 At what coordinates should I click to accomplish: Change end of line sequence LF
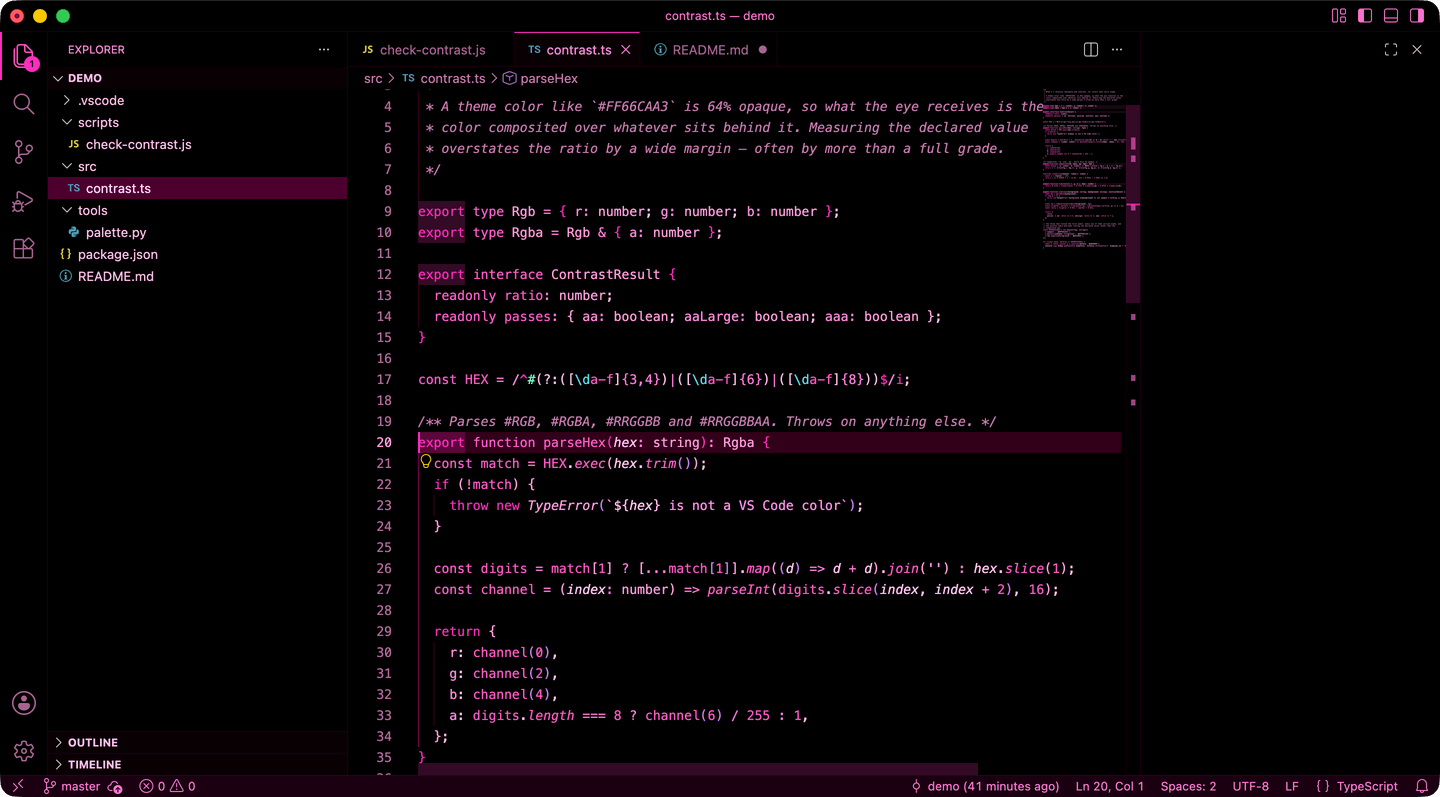click(1291, 786)
